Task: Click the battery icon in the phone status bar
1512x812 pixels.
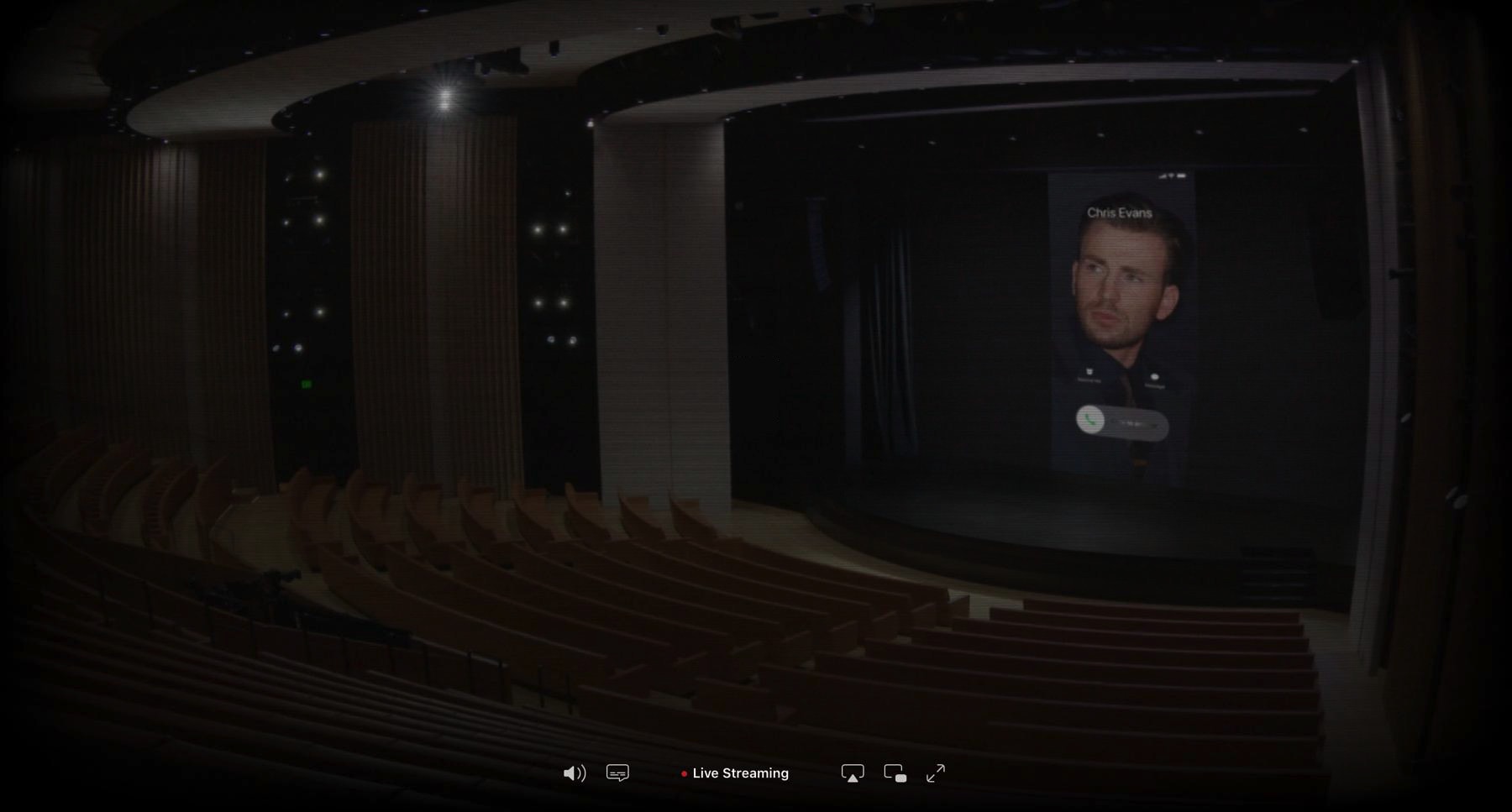Action: click(1181, 175)
